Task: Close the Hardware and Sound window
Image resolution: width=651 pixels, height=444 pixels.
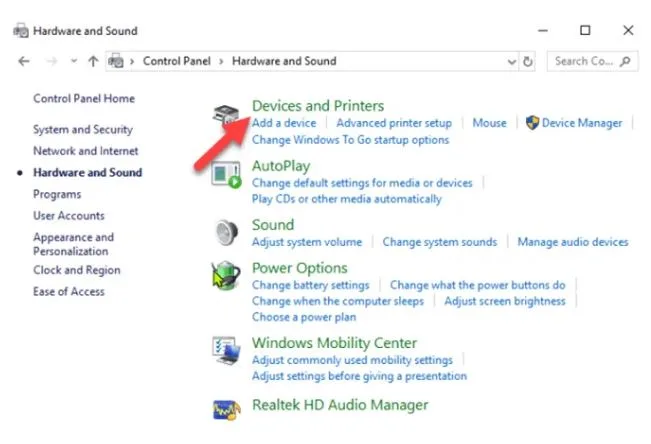Action: coord(628,30)
